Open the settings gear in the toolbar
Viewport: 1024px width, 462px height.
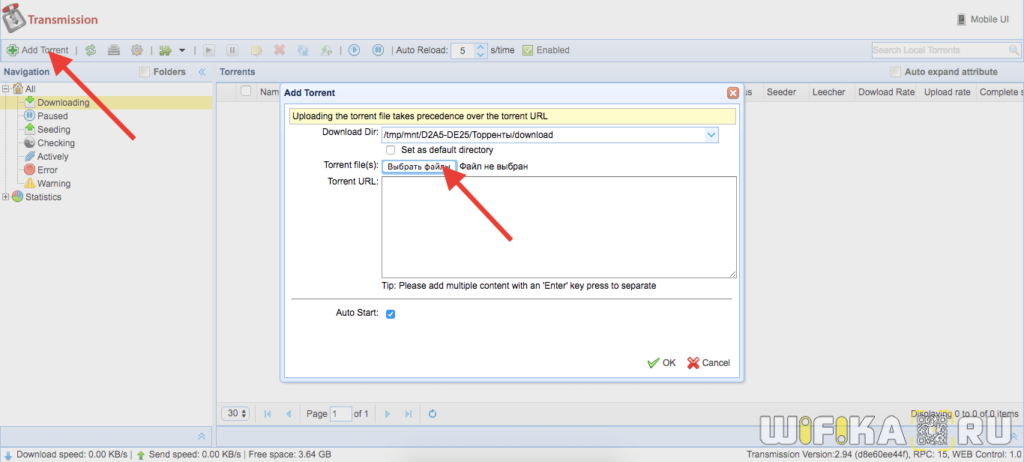[x=137, y=50]
